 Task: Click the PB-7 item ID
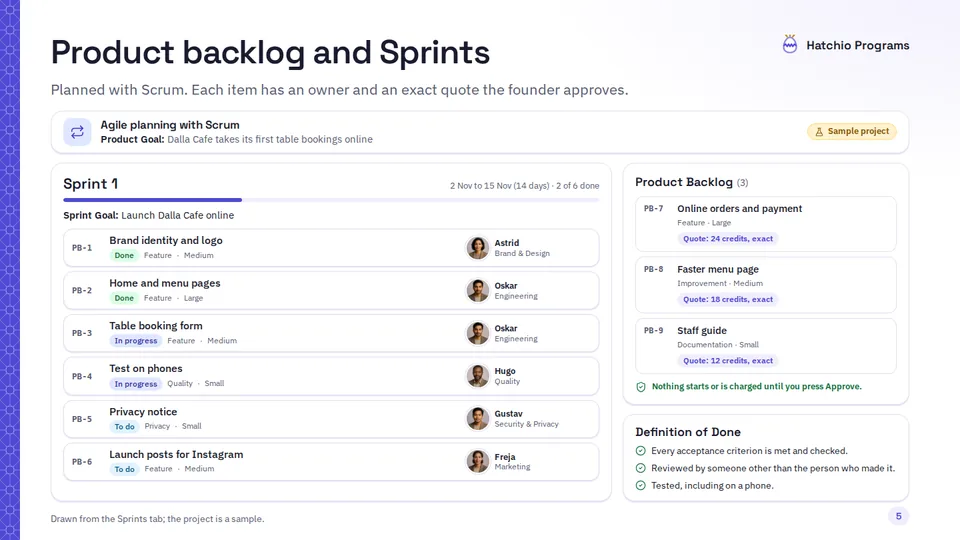tap(653, 209)
